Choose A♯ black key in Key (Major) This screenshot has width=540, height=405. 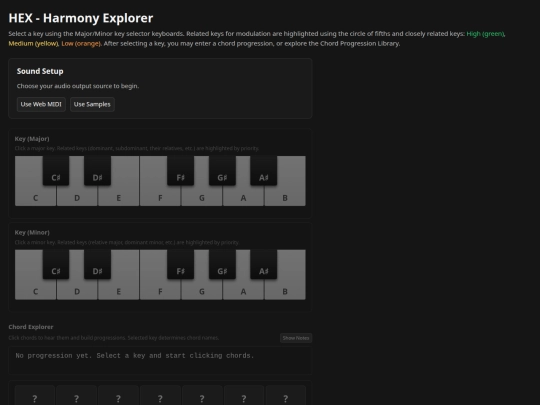[x=263, y=171]
